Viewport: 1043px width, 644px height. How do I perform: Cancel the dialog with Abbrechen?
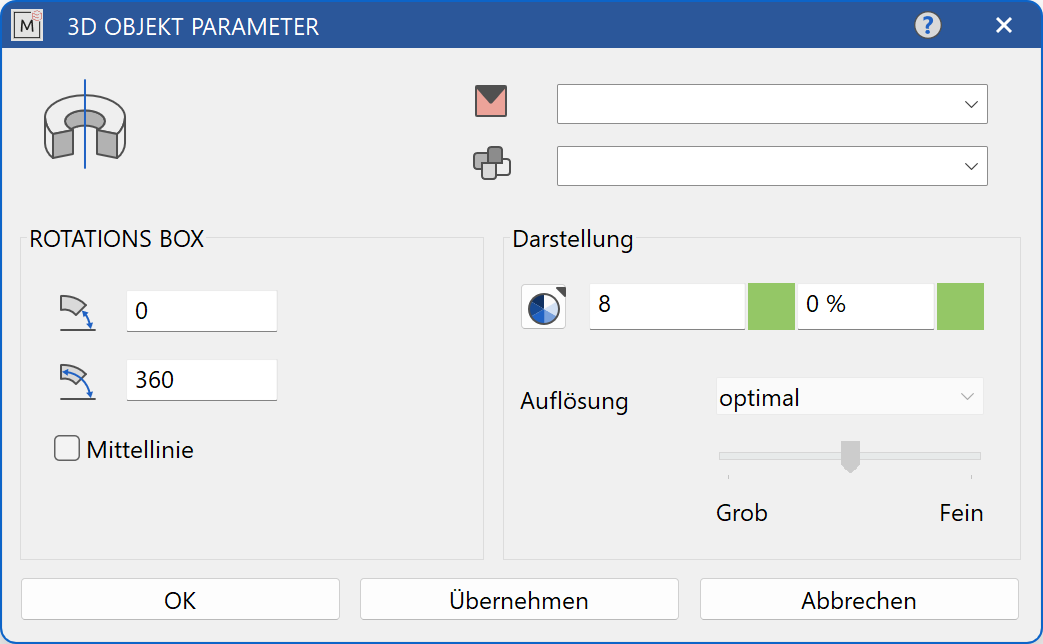(858, 599)
